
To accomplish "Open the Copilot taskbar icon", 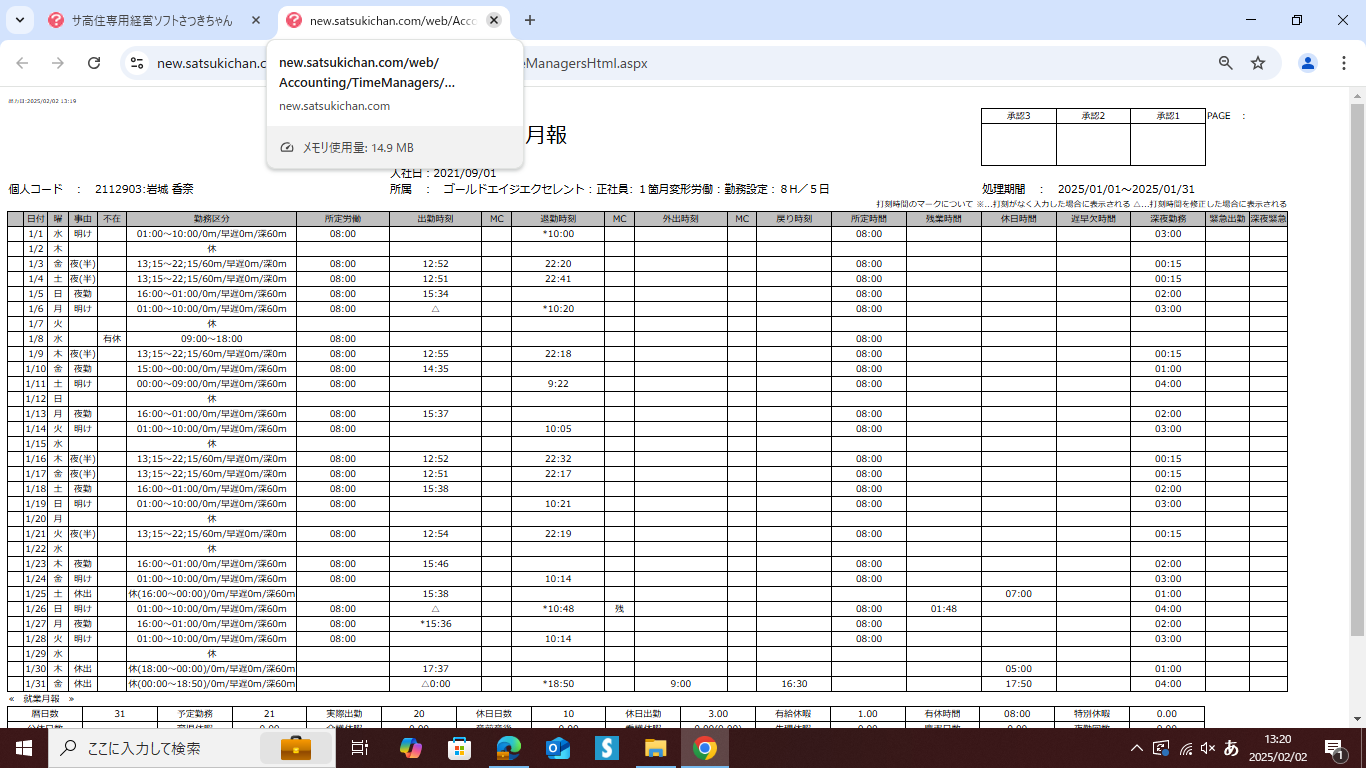I will [x=411, y=748].
